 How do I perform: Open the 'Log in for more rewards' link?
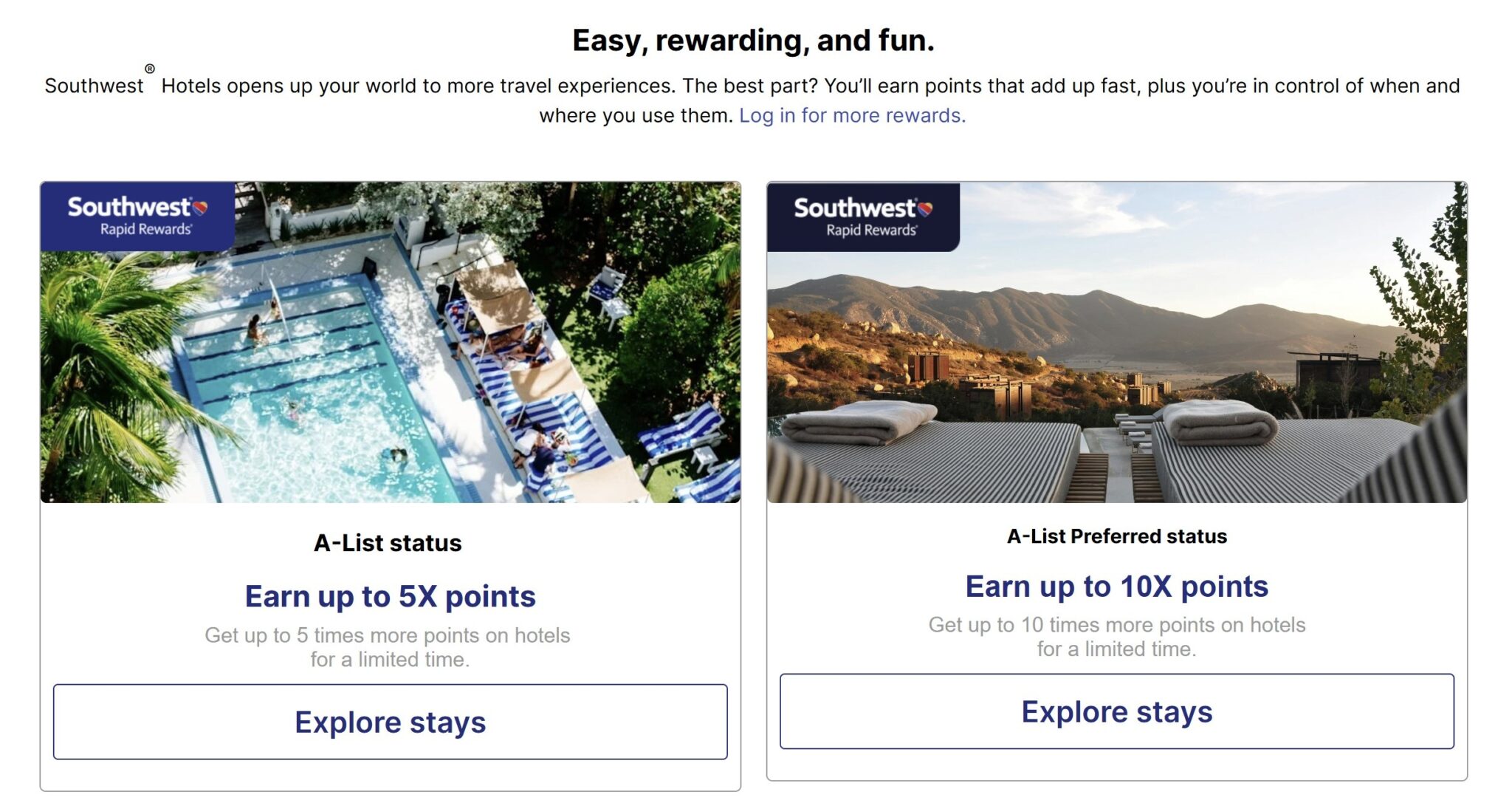click(x=852, y=115)
